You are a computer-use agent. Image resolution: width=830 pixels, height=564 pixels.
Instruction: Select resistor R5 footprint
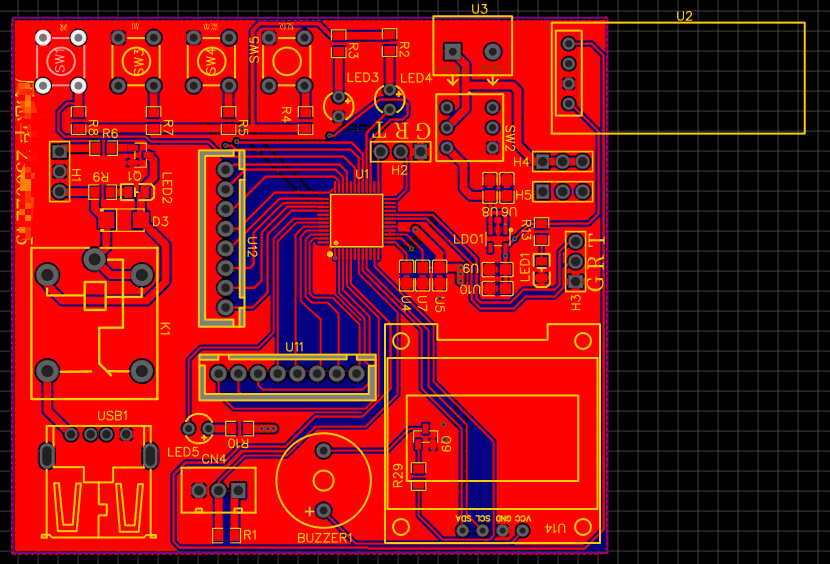click(x=229, y=120)
